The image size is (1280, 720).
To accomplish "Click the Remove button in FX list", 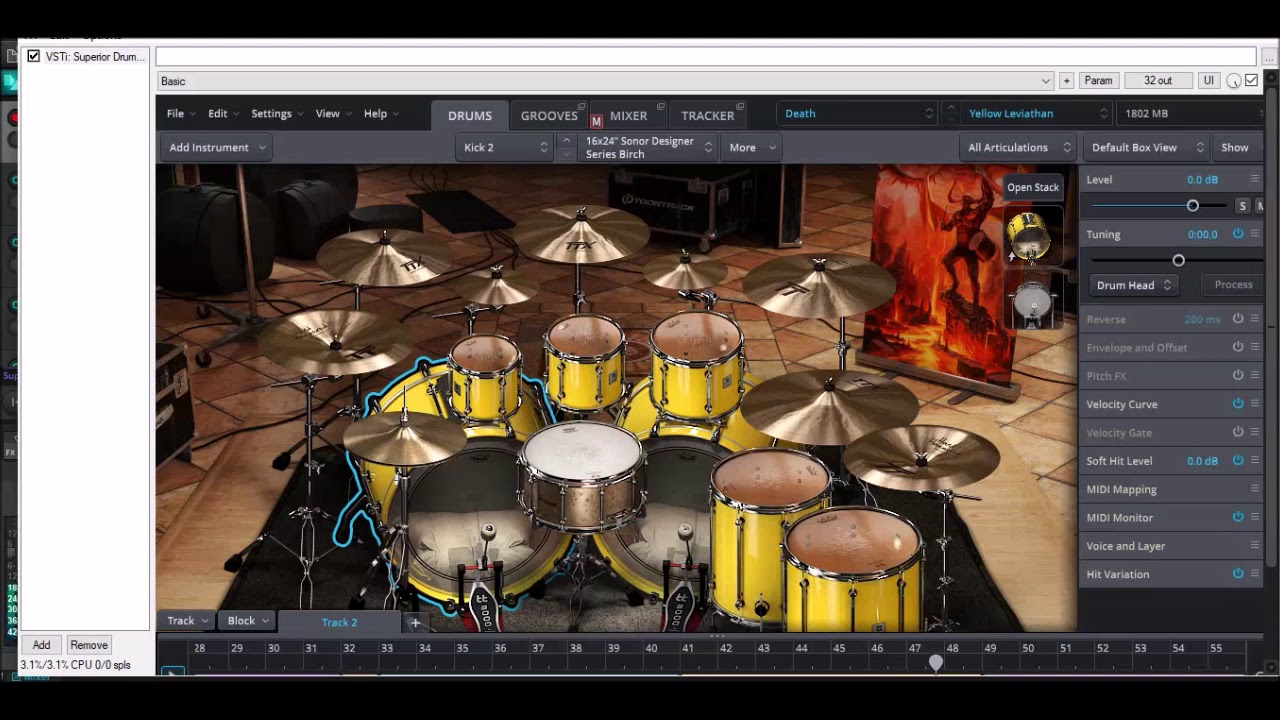I will pyautogui.click(x=89, y=645).
